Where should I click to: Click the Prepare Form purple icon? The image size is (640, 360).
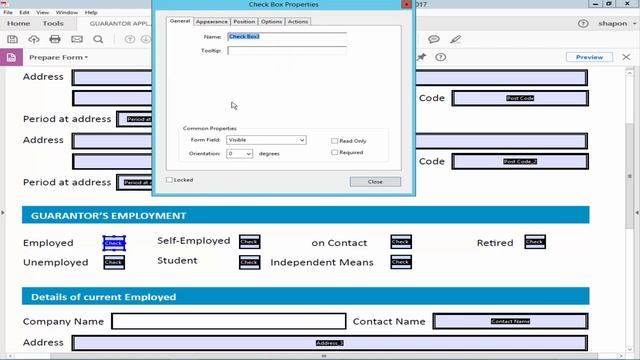(11, 57)
